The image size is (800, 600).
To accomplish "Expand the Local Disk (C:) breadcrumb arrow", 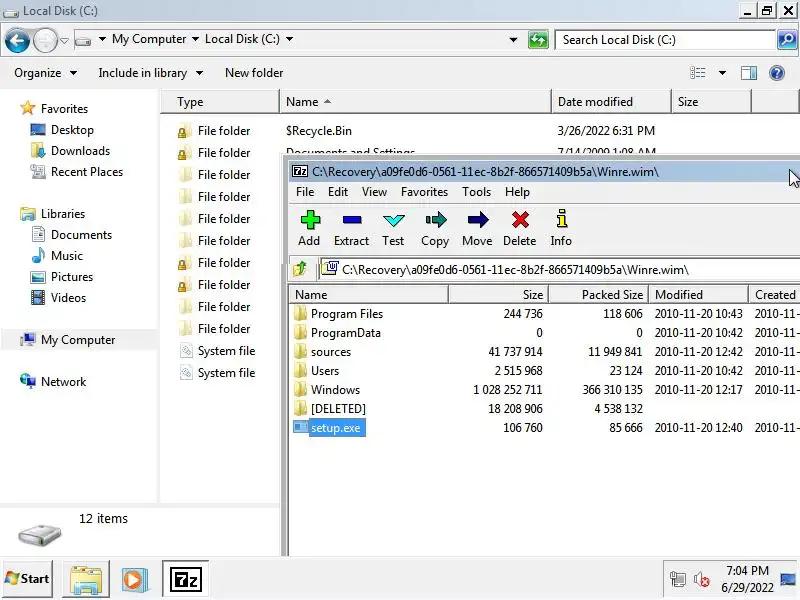I will coord(289,39).
